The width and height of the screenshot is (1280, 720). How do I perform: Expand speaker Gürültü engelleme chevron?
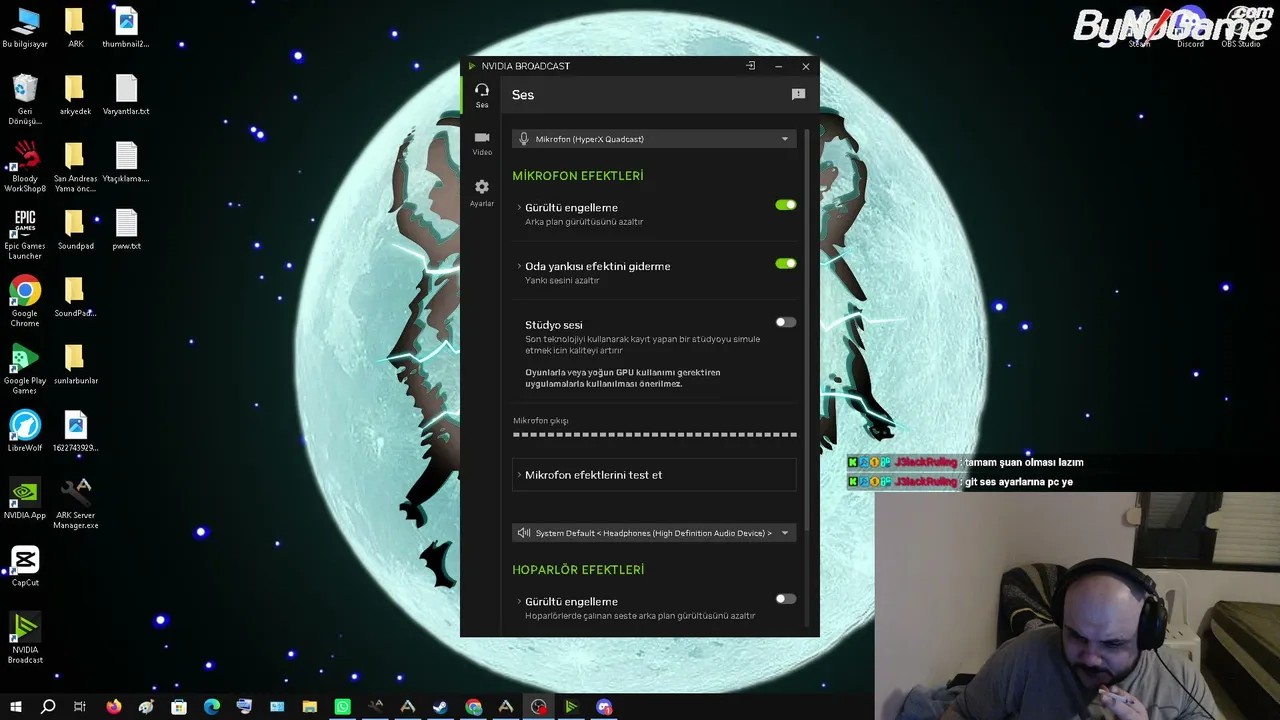519,602
